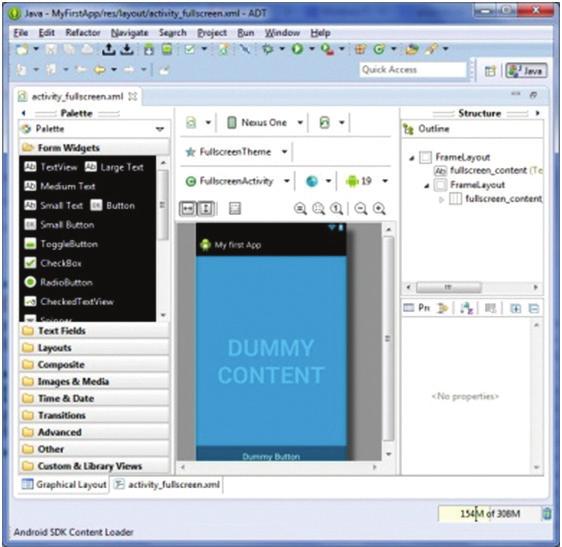Click the upload arrow toolbar icon
The image size is (562, 547).
[109, 49]
